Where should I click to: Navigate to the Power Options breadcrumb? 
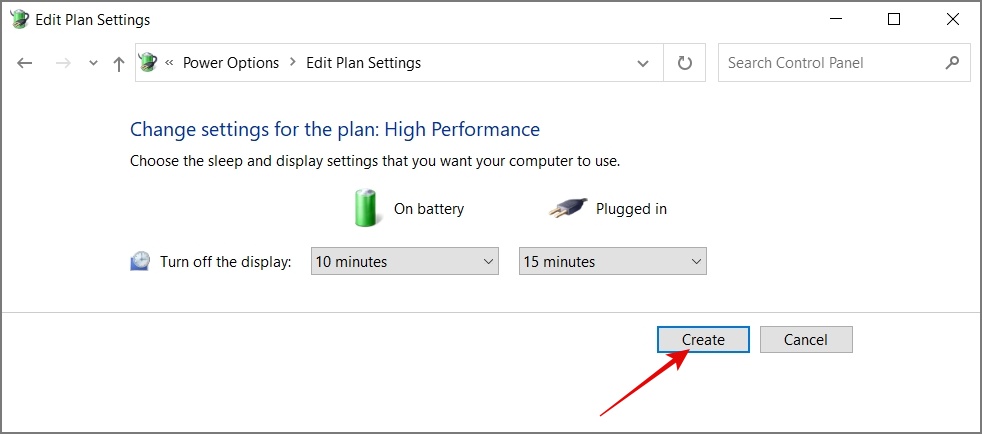[x=231, y=63]
